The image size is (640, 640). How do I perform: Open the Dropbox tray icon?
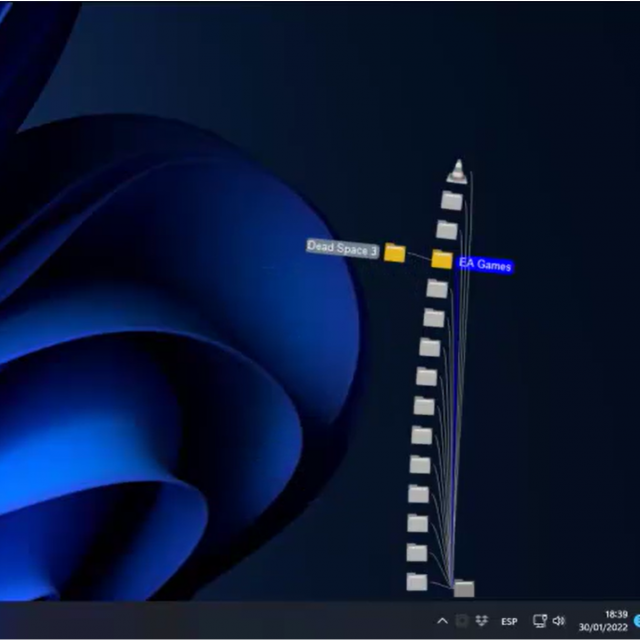point(482,621)
